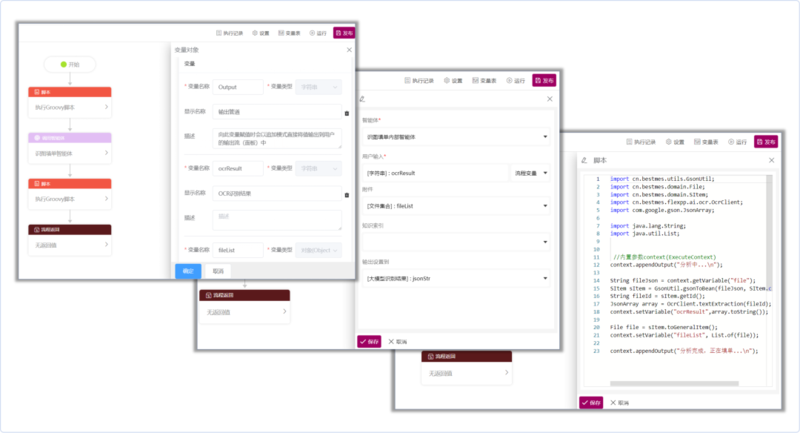Close the 脚本 editor panel
This screenshot has height=433, width=800.
tap(770, 160)
